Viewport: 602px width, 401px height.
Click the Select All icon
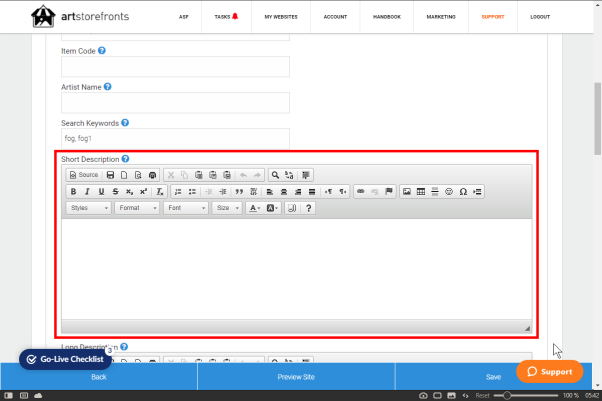pyautogui.click(x=306, y=175)
